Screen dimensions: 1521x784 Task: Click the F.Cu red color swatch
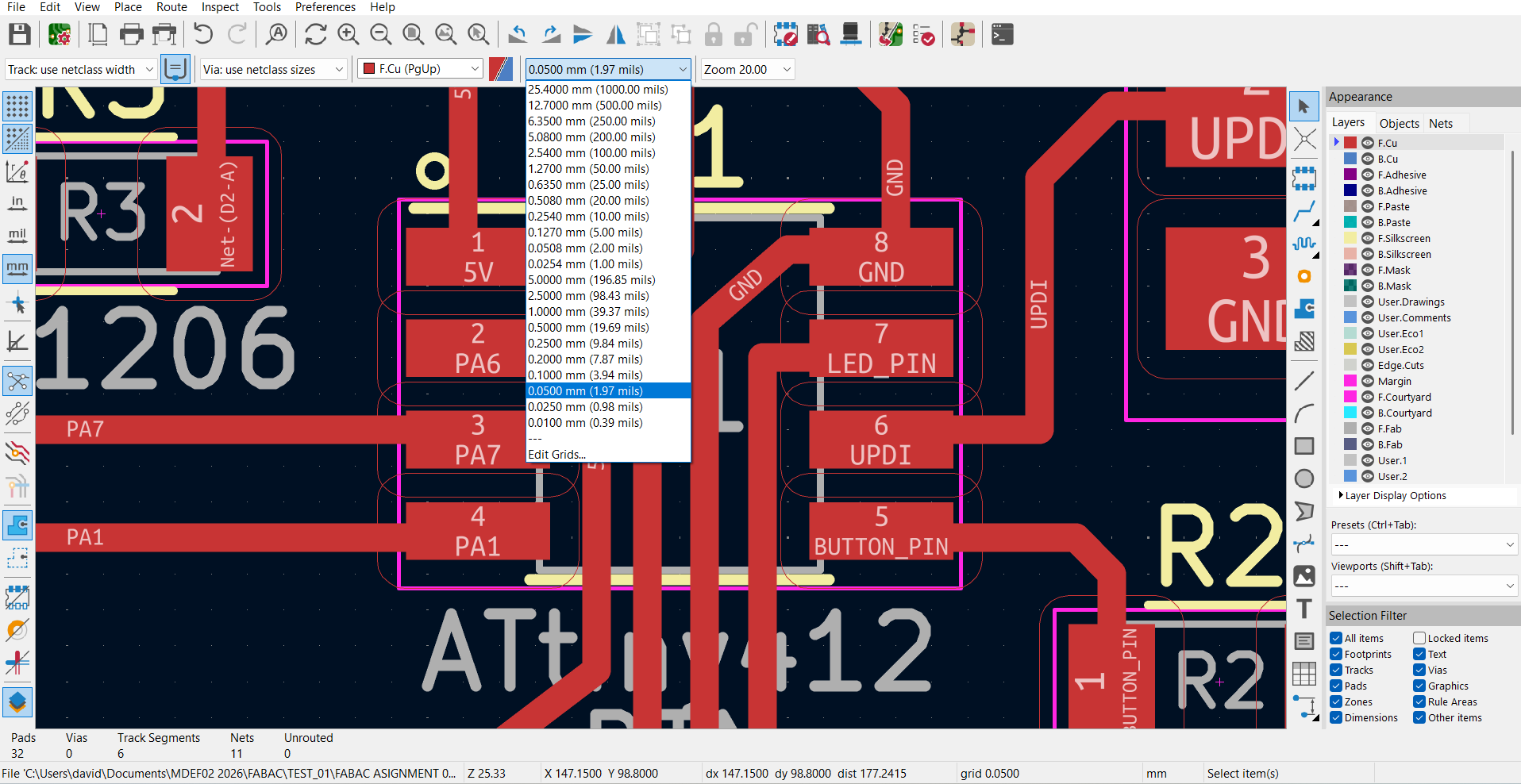tap(1350, 143)
